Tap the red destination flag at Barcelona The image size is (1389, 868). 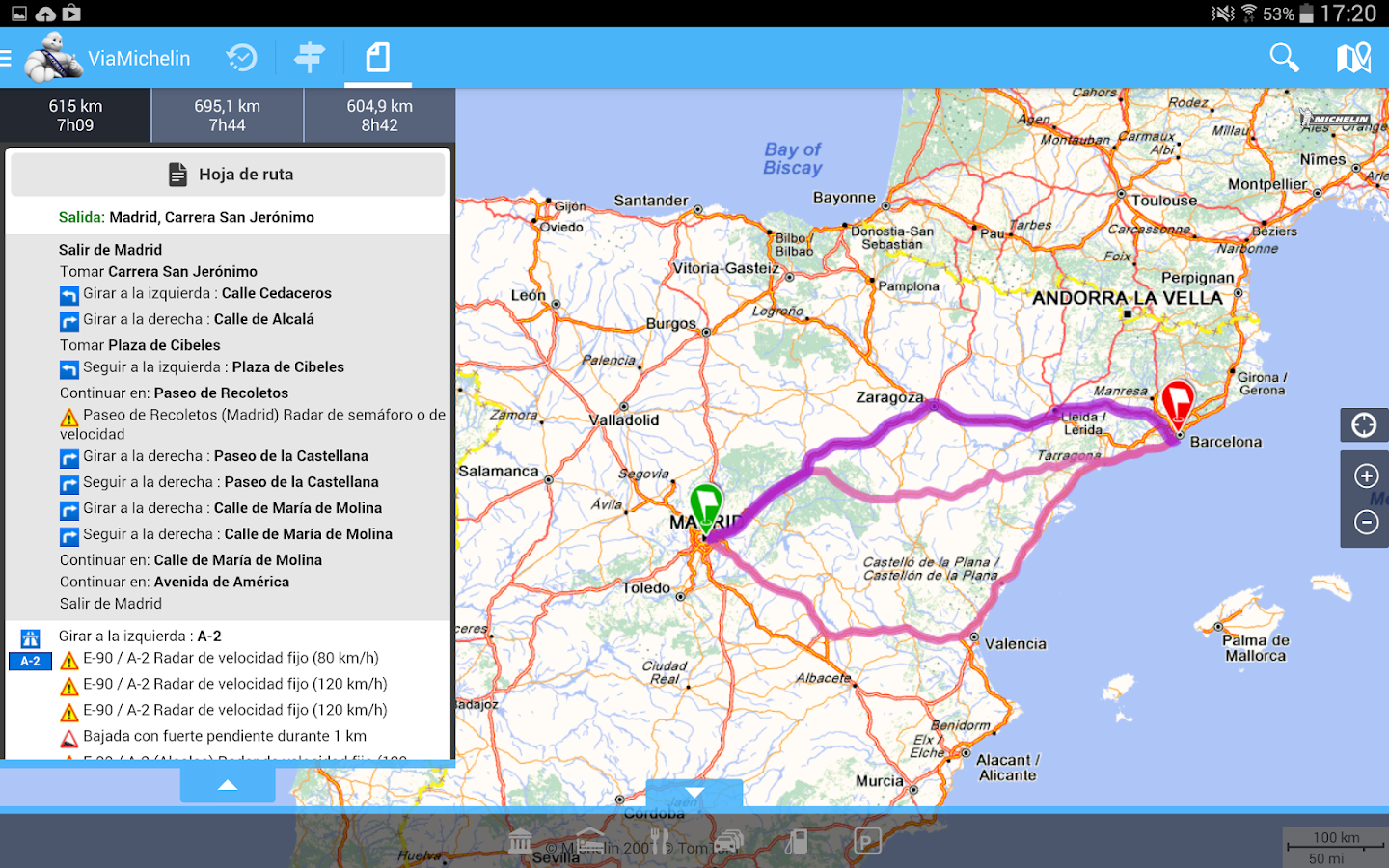pos(1178,405)
